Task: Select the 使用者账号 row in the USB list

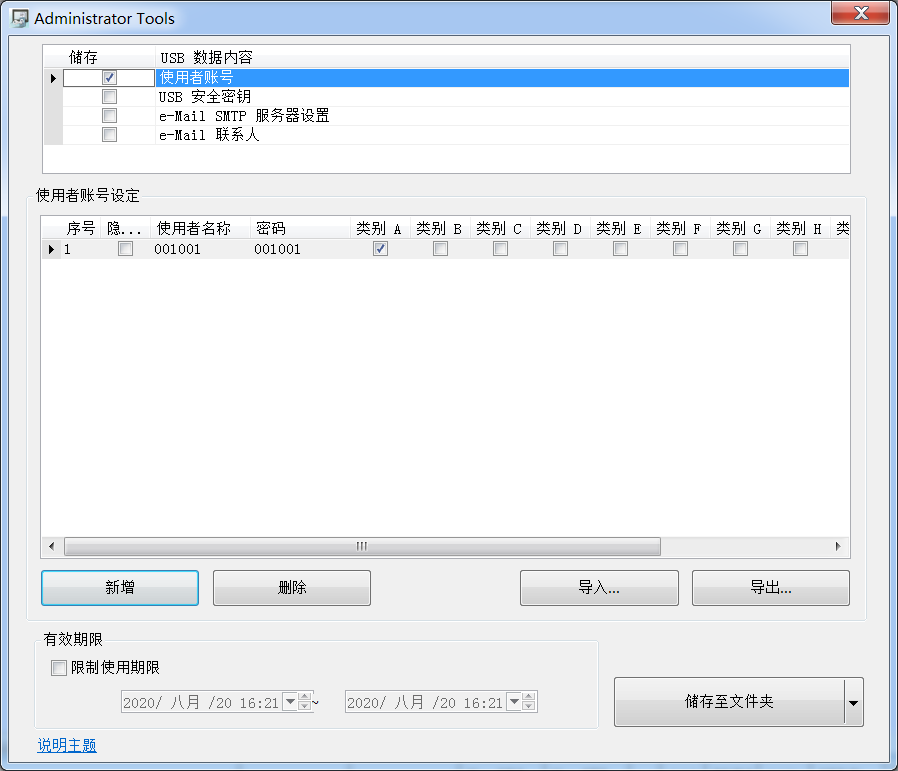Action: [300, 77]
